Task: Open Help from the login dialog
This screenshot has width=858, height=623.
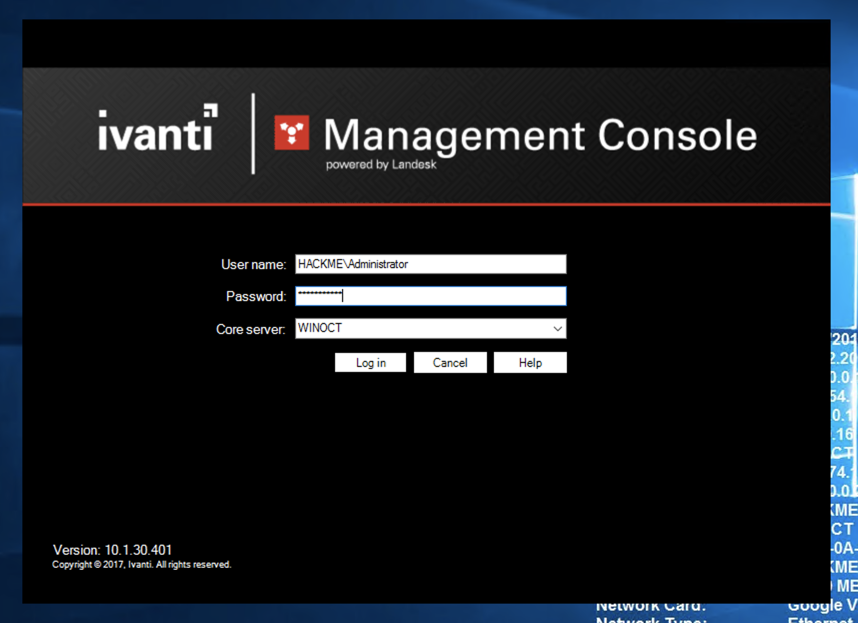Action: 530,363
